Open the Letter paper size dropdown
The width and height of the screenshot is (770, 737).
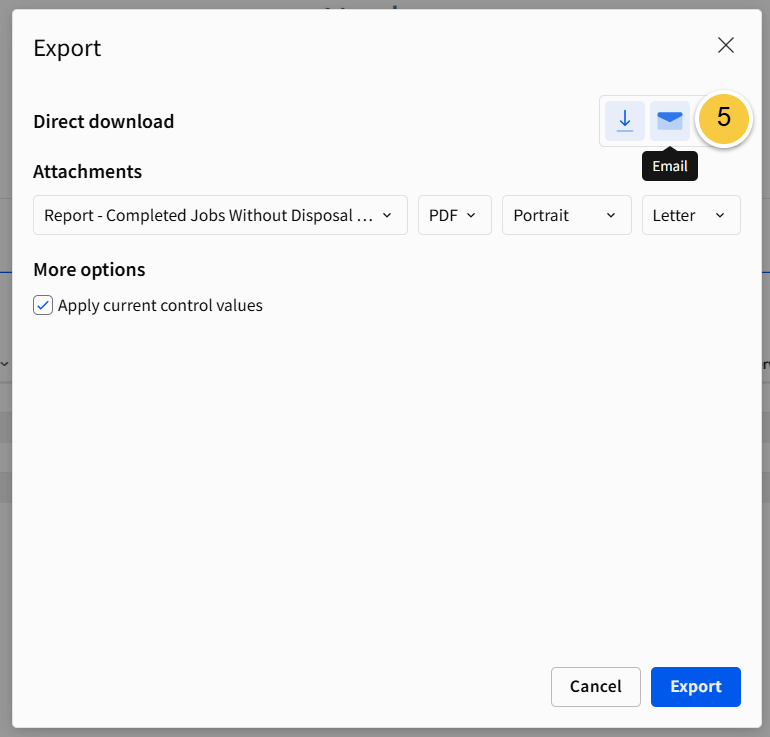point(691,215)
